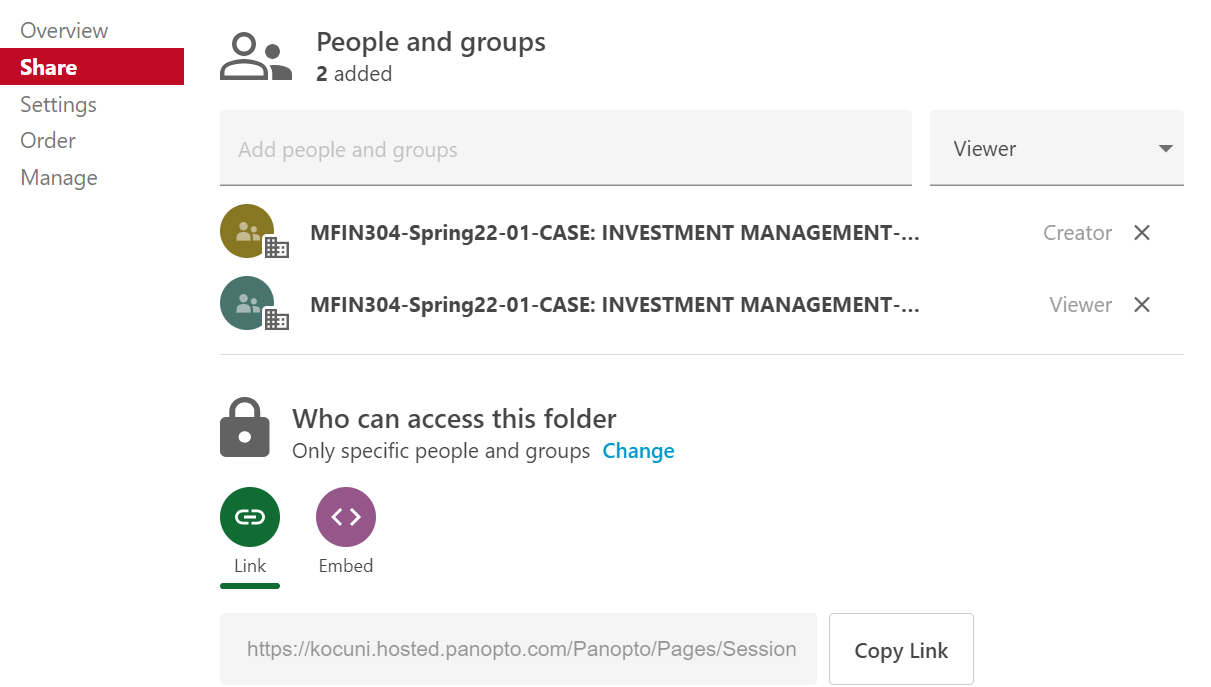Focus the Add people and groups field

[x=565, y=150]
